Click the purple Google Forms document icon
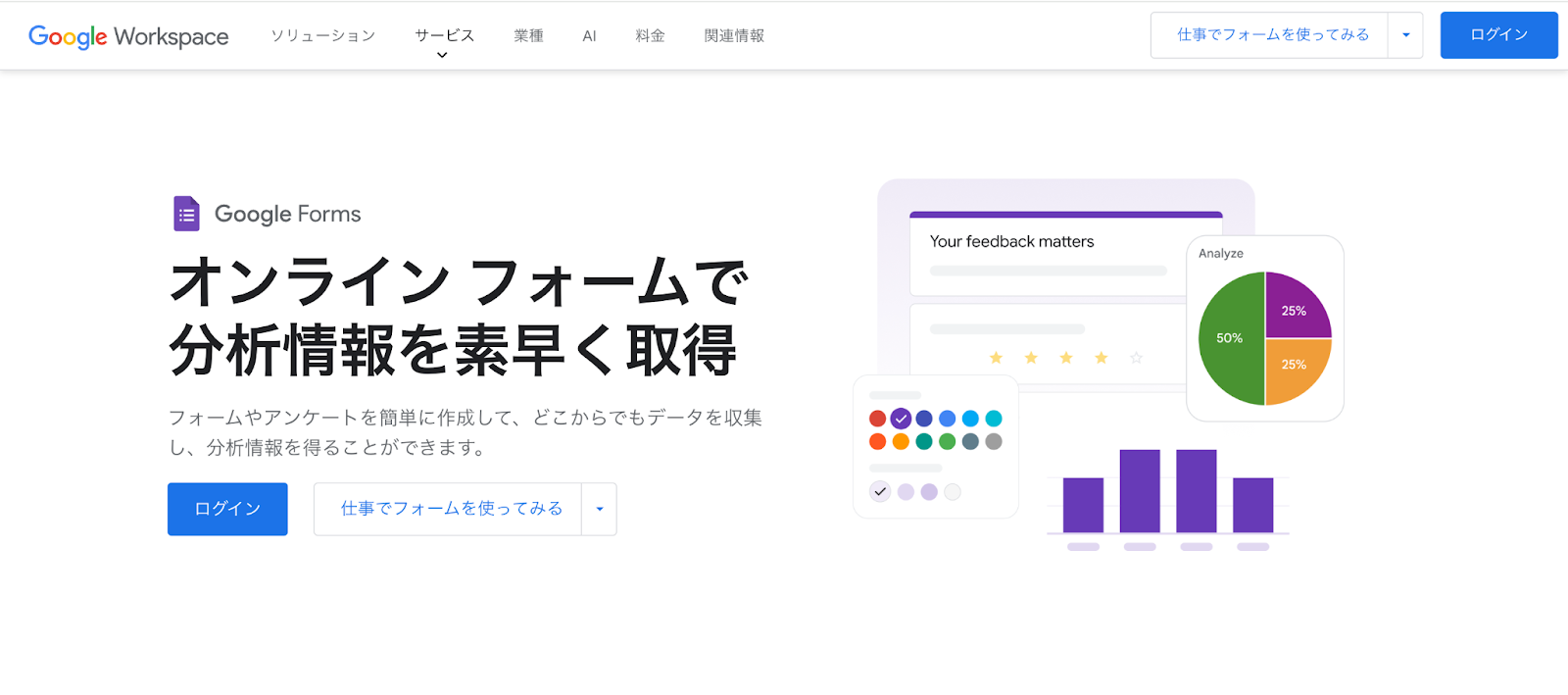This screenshot has width=1568, height=695. (x=186, y=214)
